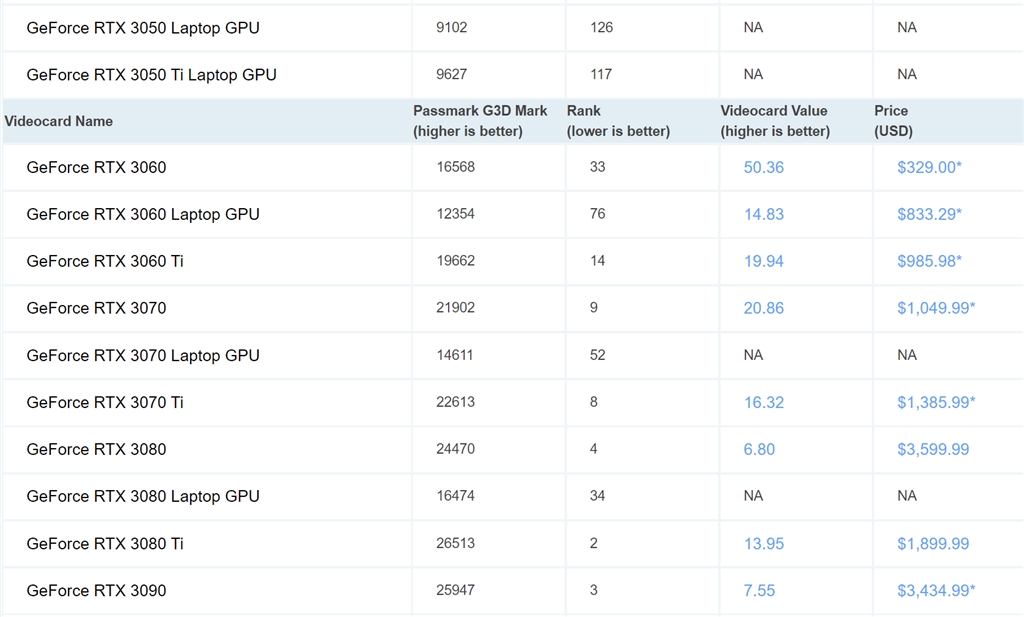This screenshot has height=617, width=1024.
Task: Open the $1,049.99 price link
Action: pyautogui.click(x=935, y=308)
